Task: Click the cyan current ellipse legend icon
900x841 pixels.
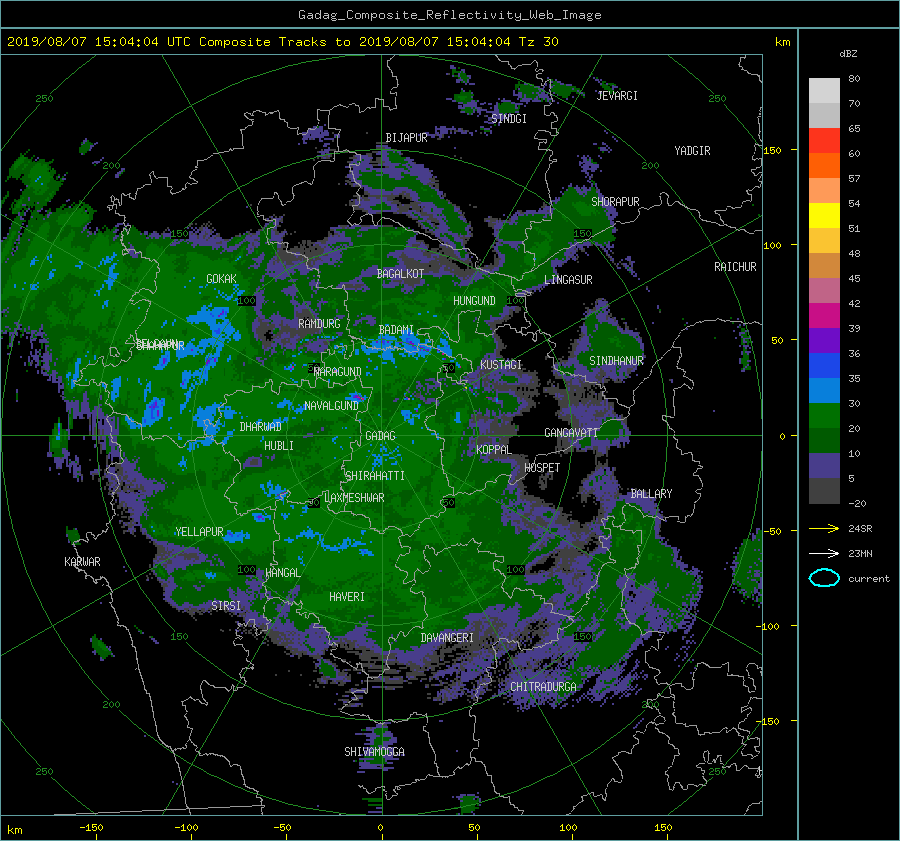Action: 824,578
